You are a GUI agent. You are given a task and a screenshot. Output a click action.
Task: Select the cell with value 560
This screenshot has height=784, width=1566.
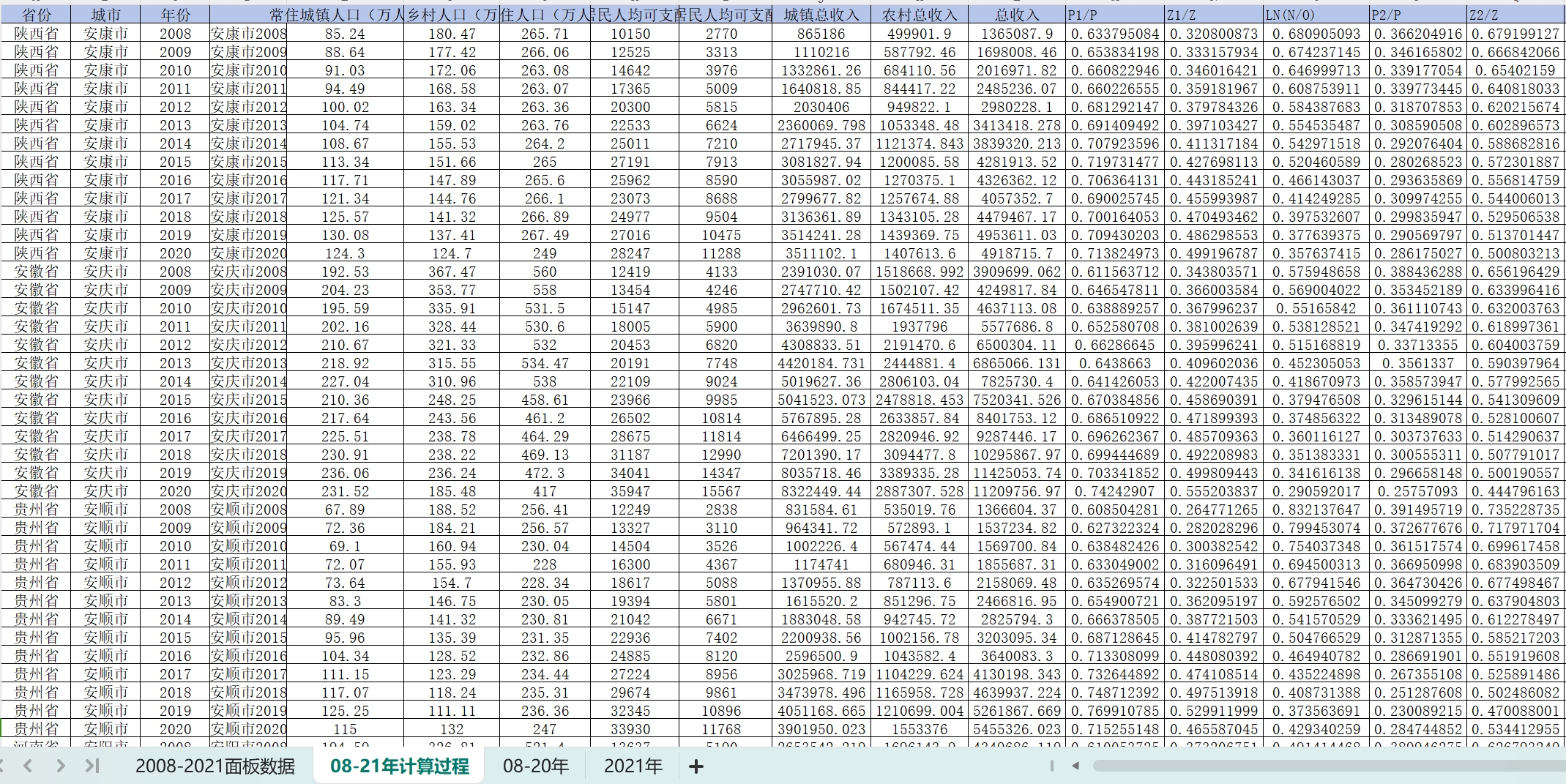coord(545,272)
